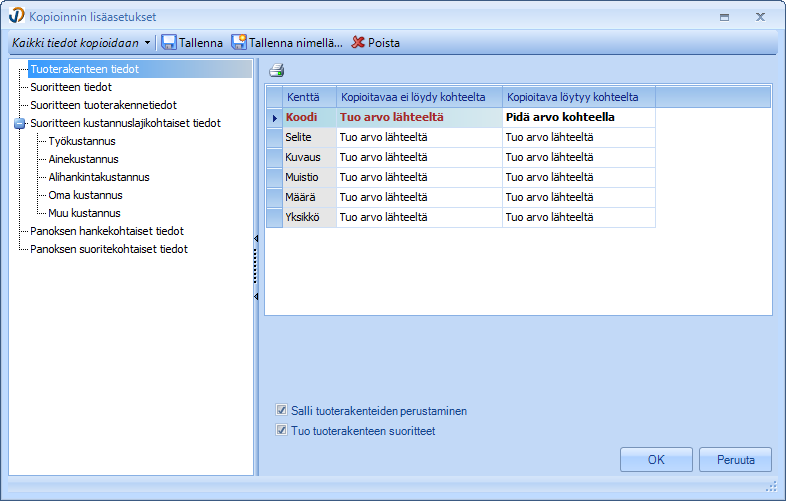786x501 pixels.
Task: Click the Pidä arvo kohteella cell
Action: 560,118
